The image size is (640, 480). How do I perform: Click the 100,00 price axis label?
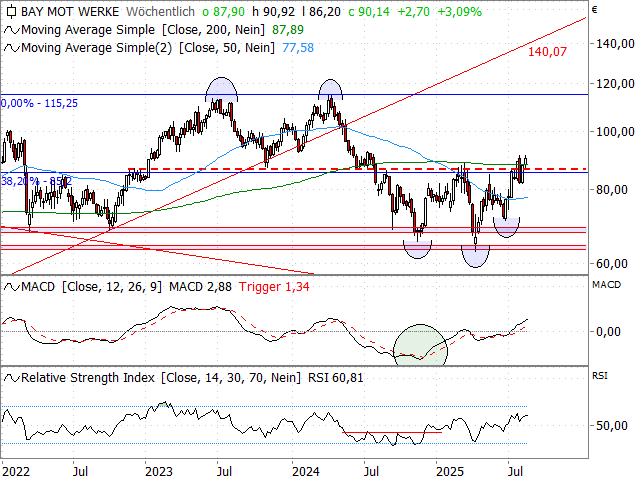(x=615, y=132)
